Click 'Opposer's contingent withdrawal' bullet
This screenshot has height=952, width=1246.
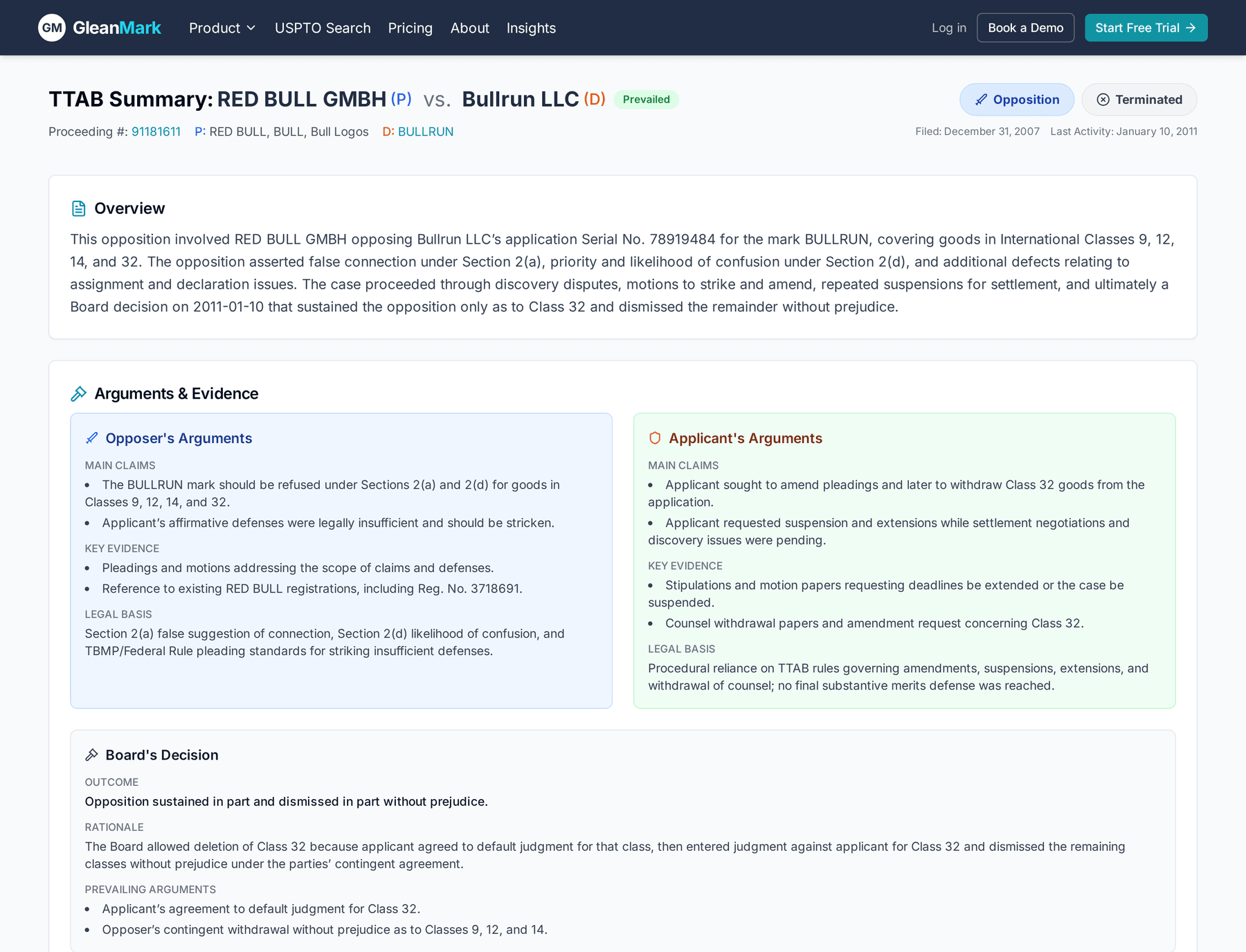point(325,929)
